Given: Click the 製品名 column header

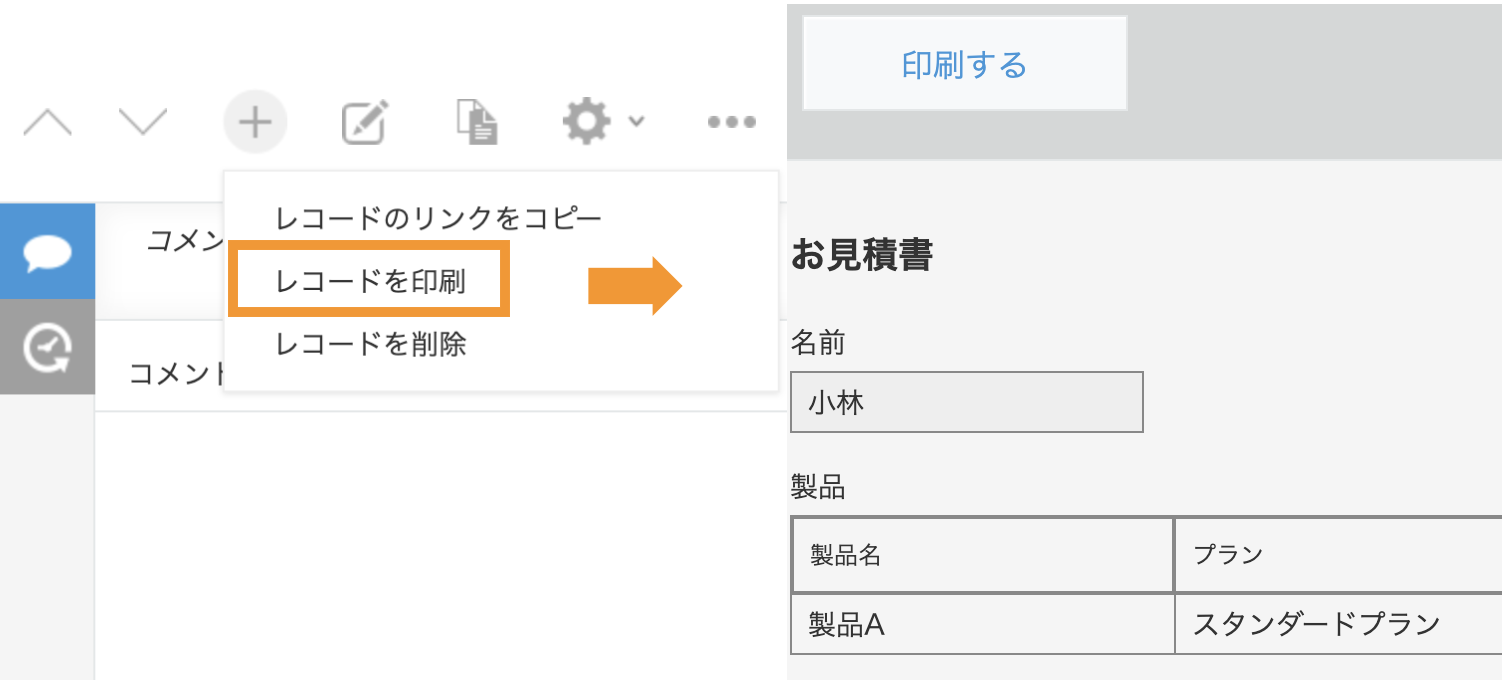Looking at the screenshot, I should click(982, 555).
